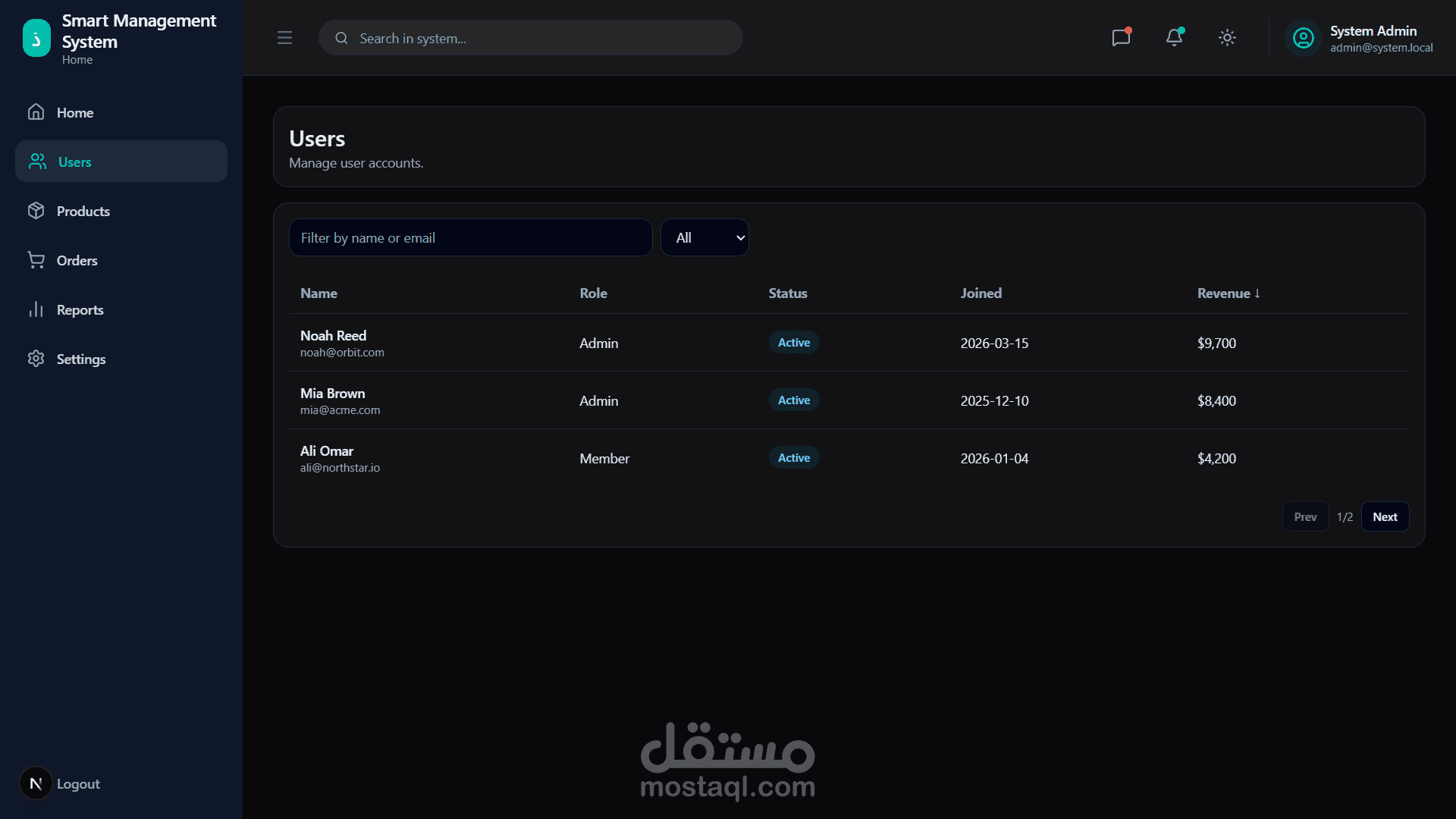Click the app logo in the sidebar

tap(36, 38)
